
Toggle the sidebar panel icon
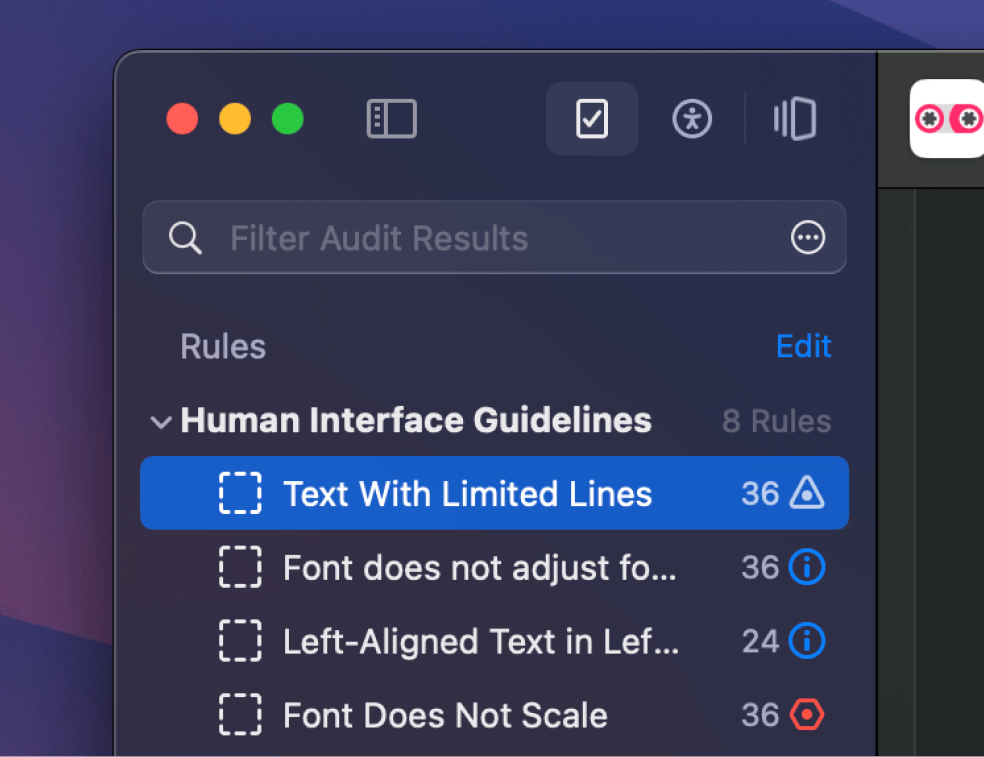point(391,118)
